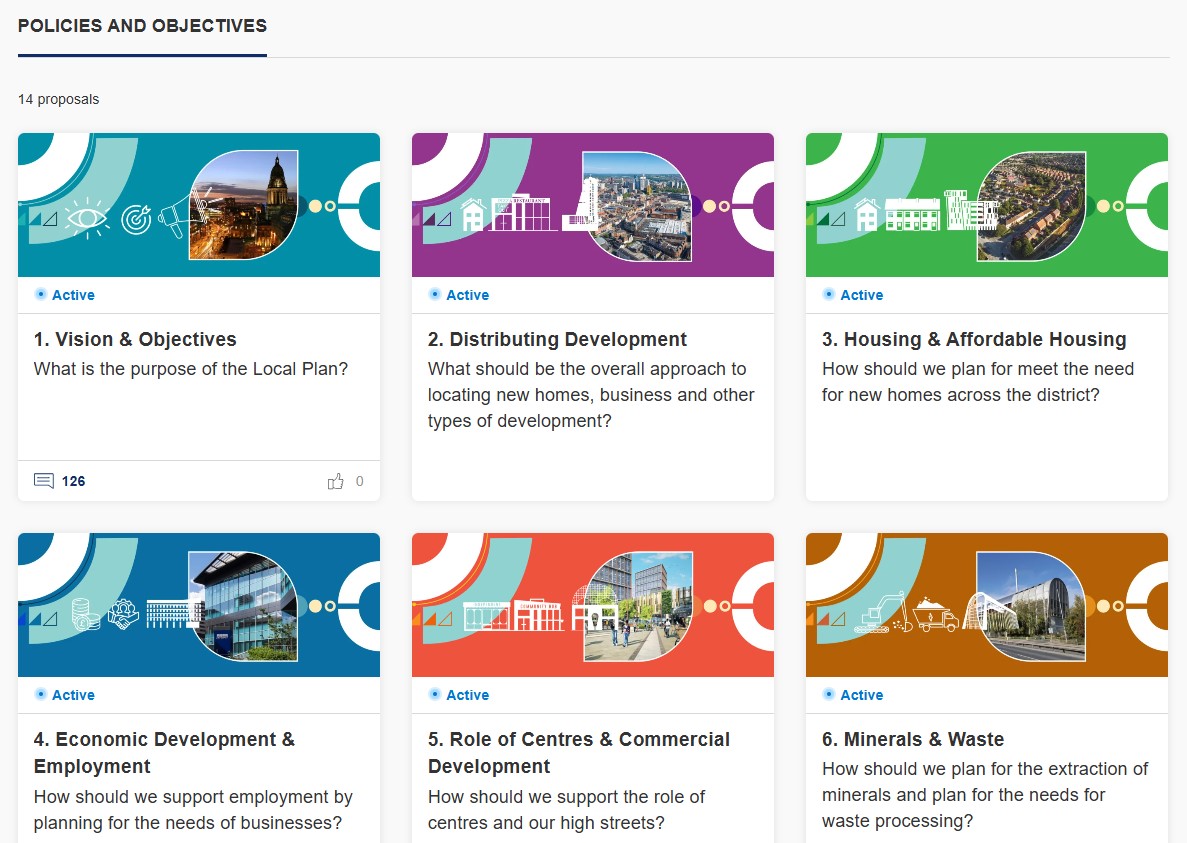Click the target icon in Vision banner
Image resolution: width=1187 pixels, height=843 pixels.
tap(135, 219)
